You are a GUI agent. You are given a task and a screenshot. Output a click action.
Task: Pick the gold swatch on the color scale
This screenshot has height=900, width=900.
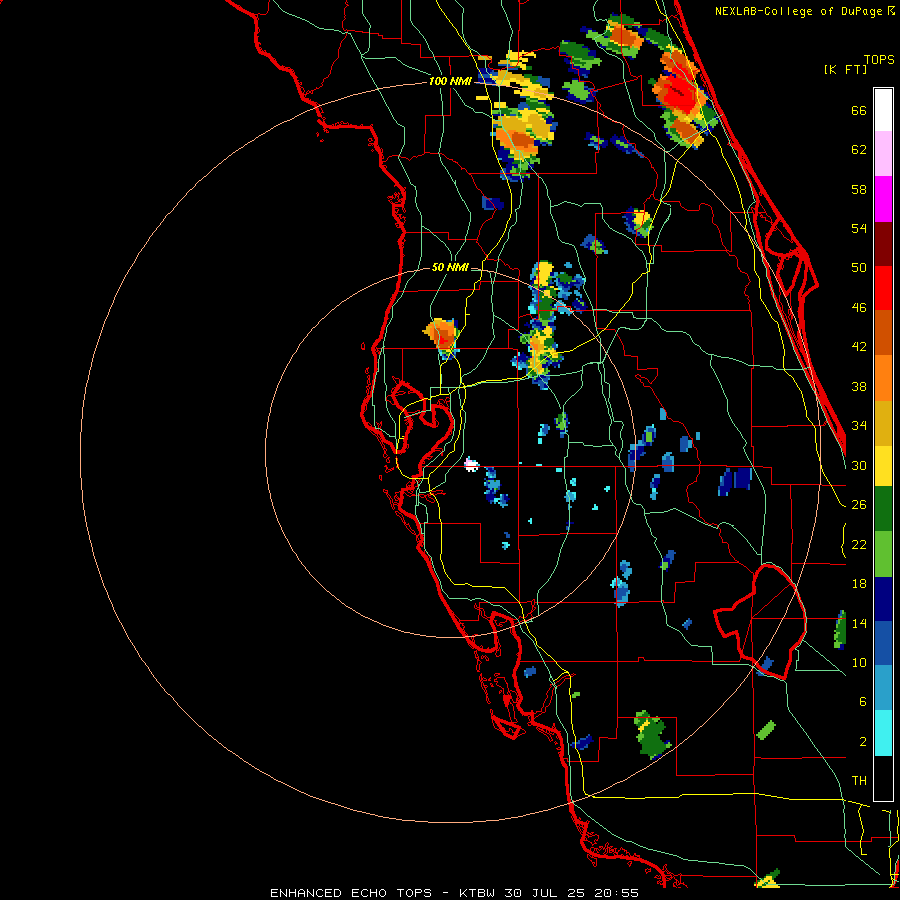pos(883,423)
